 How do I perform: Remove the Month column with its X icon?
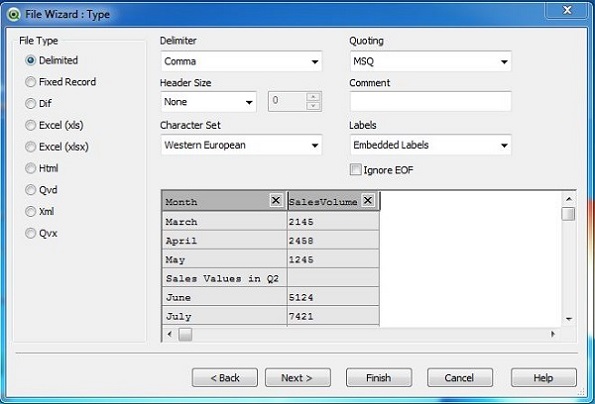tap(276, 200)
